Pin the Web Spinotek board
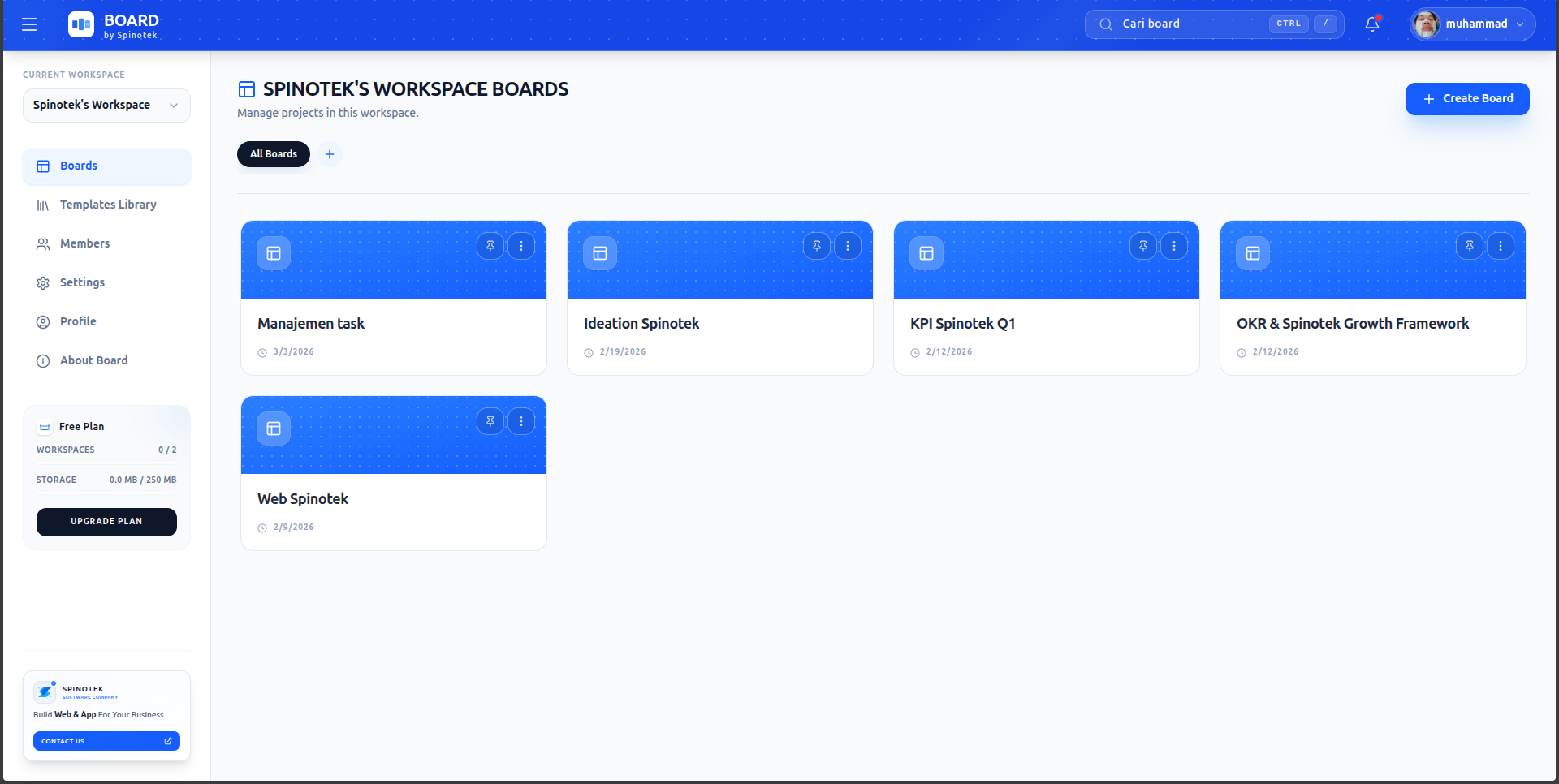The image size is (1559, 784). (x=490, y=420)
